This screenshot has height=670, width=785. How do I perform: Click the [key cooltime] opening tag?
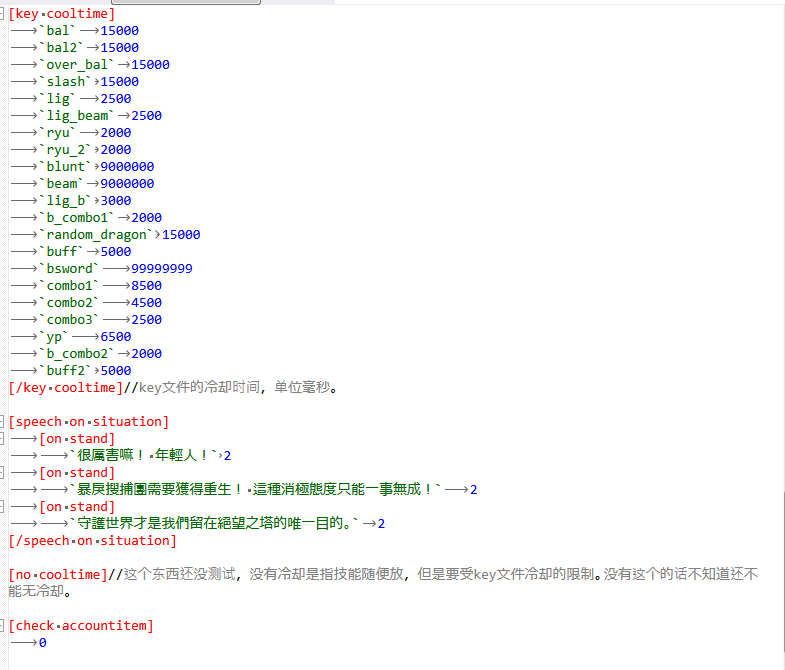click(x=61, y=14)
